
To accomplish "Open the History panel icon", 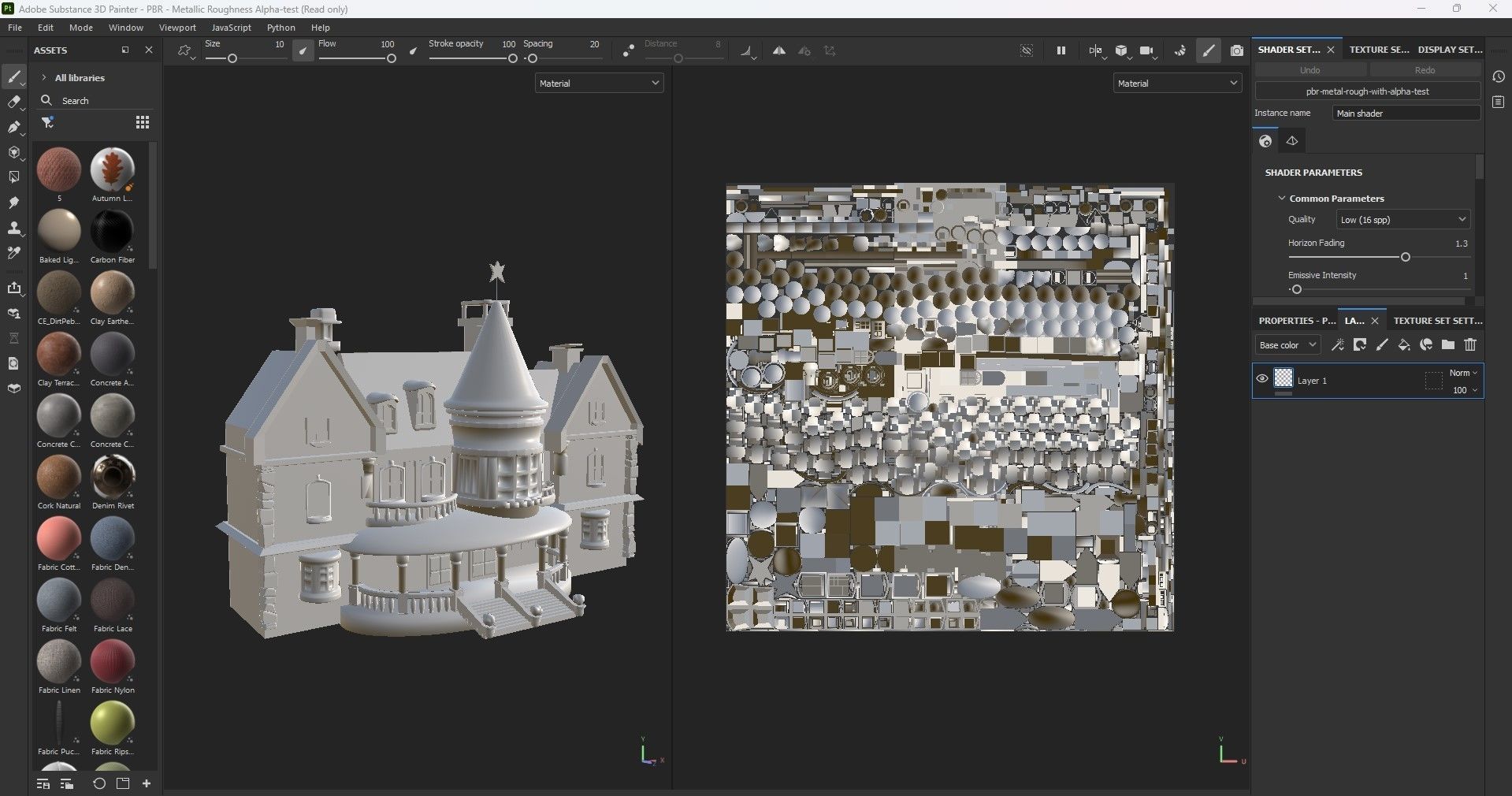I will (x=1498, y=77).
